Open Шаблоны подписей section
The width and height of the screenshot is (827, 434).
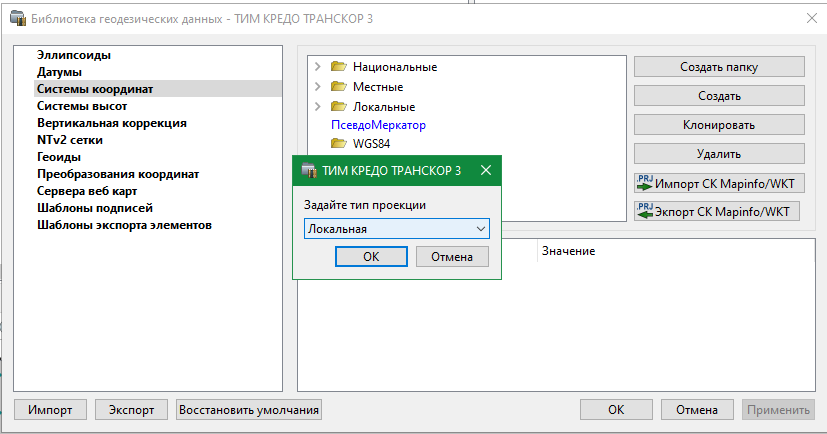(x=95, y=208)
